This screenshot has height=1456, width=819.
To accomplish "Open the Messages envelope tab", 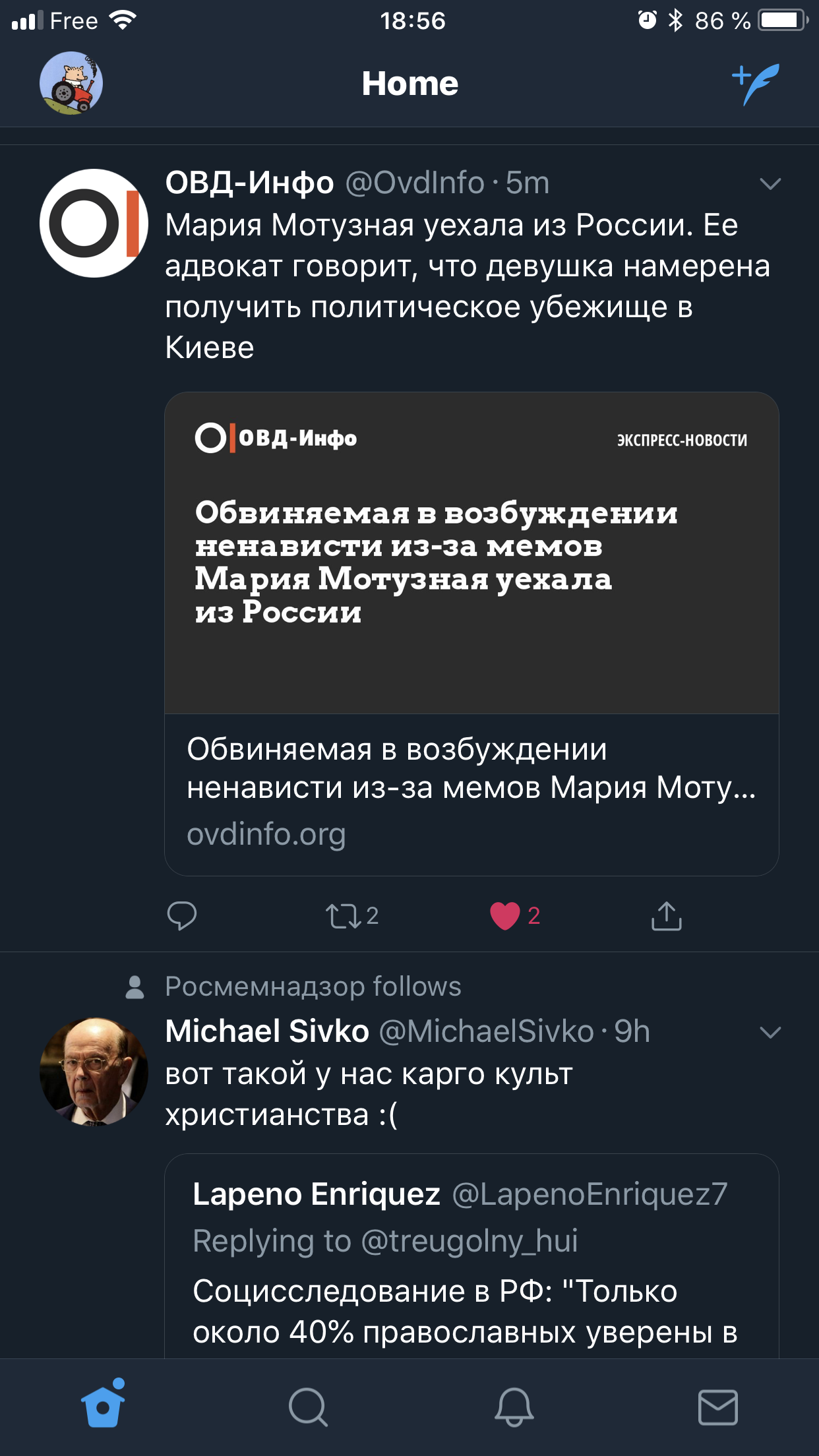I will (x=717, y=1407).
